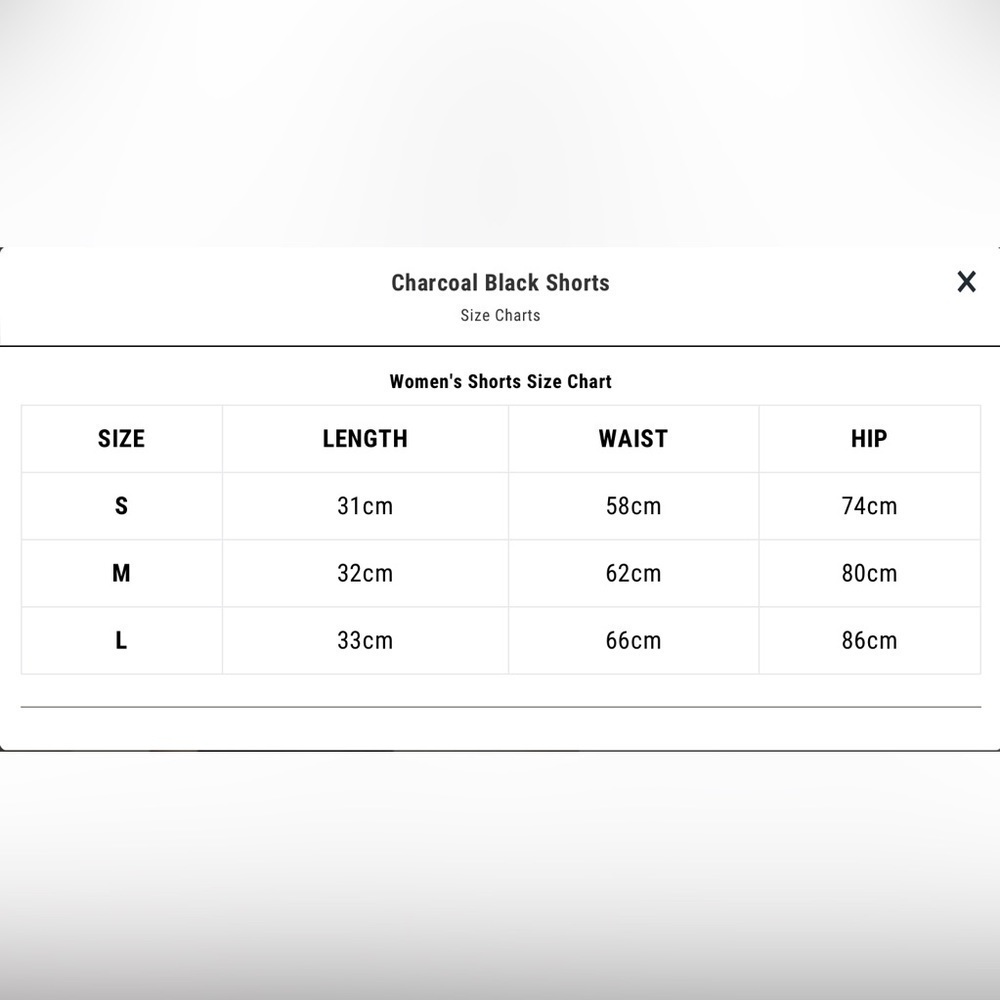Click the 62cm waist cell
1000x1000 pixels.
(633, 573)
